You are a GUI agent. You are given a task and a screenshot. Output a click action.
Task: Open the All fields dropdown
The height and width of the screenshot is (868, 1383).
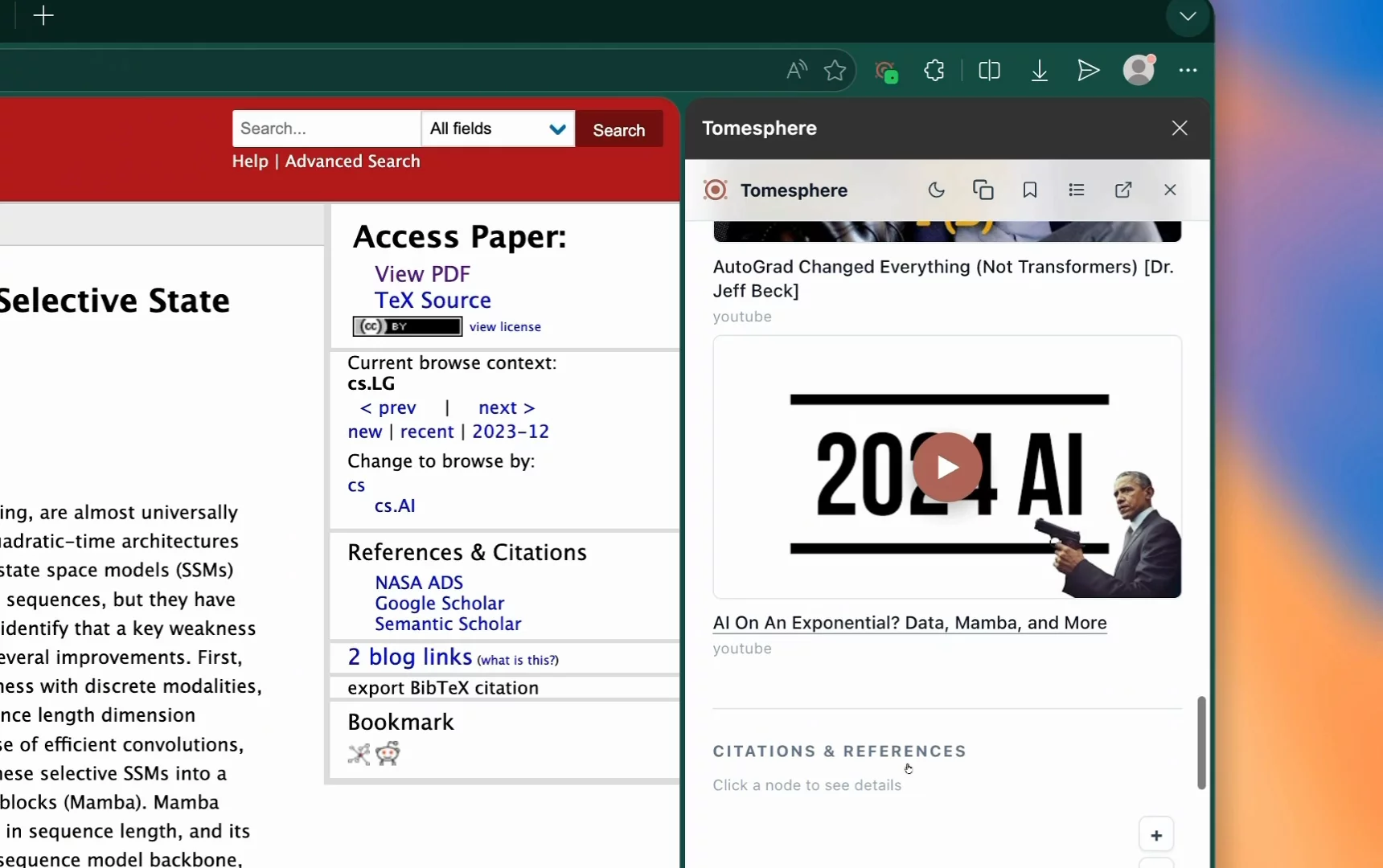pyautogui.click(x=499, y=129)
